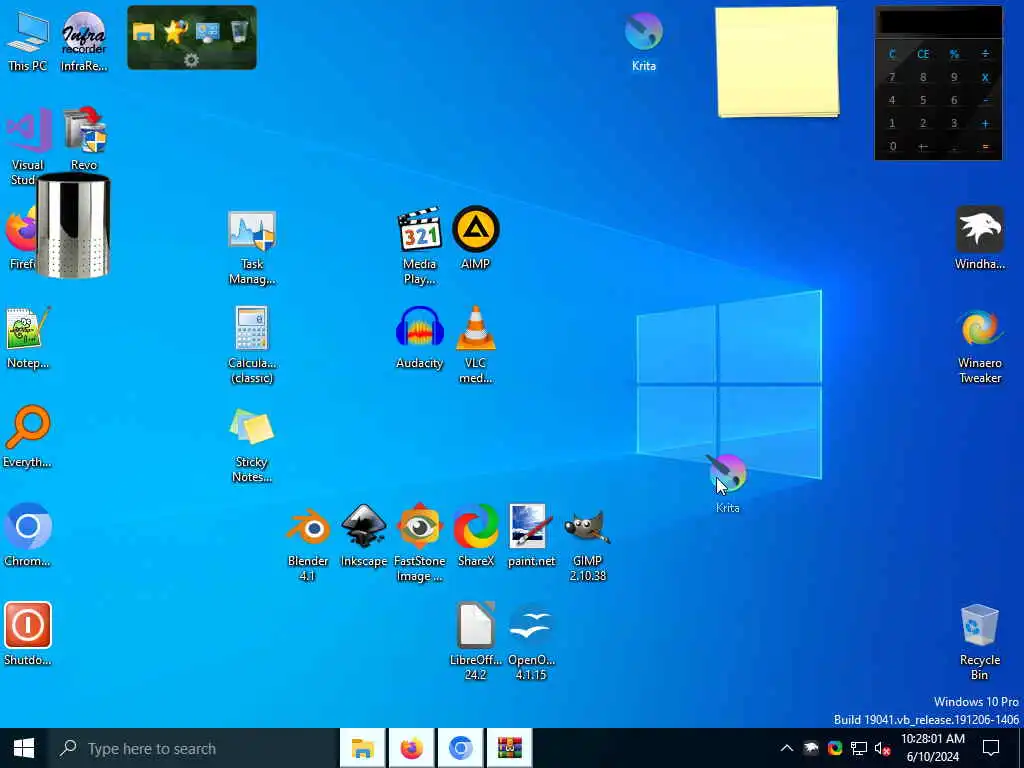Select the Revo Uninstaller desktop icon

pyautogui.click(x=84, y=131)
